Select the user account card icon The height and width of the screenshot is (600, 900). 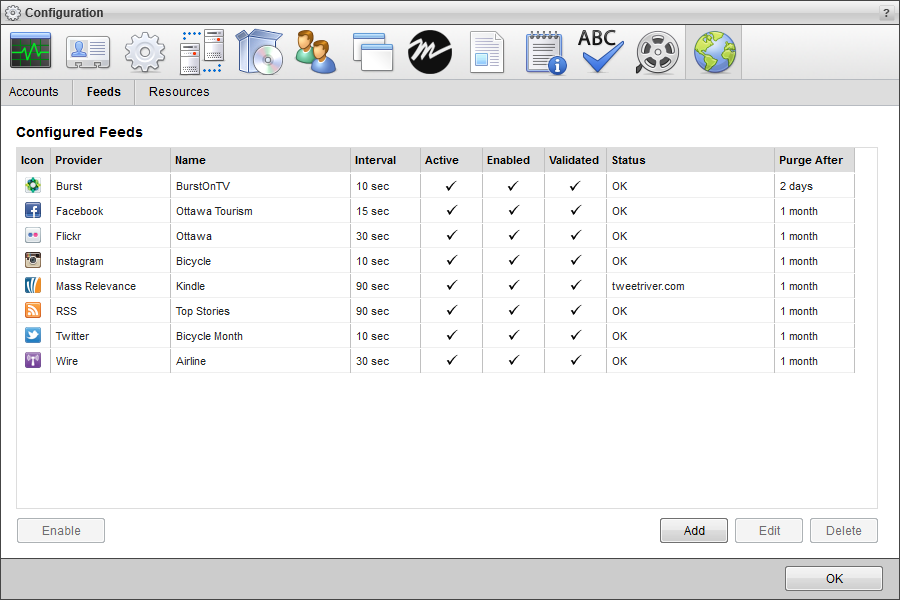click(x=87, y=51)
